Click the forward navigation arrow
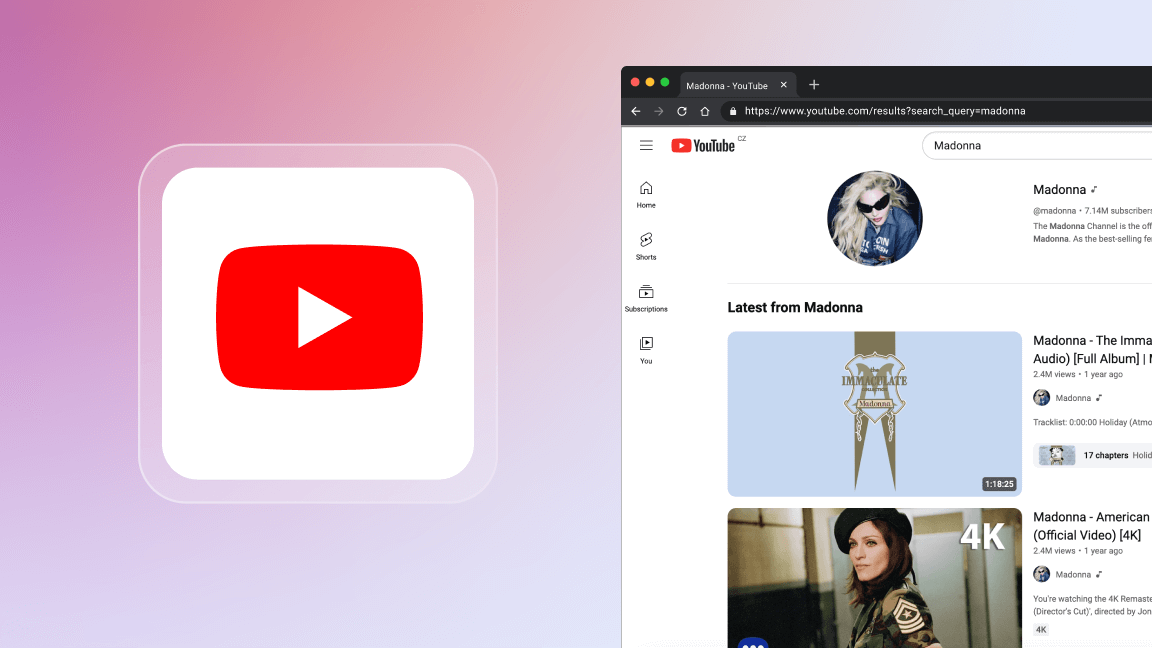The image size is (1152, 649). click(x=659, y=111)
